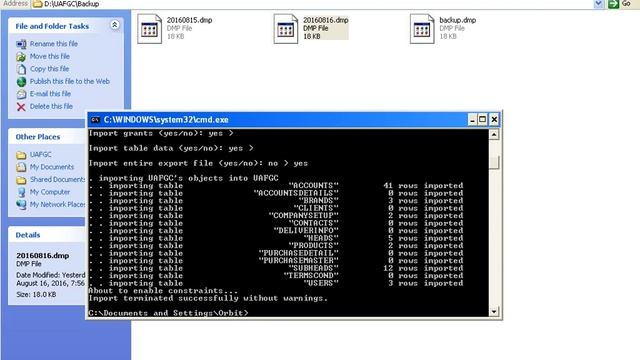
Task: Choose E-mail this file
Action: click(50, 94)
